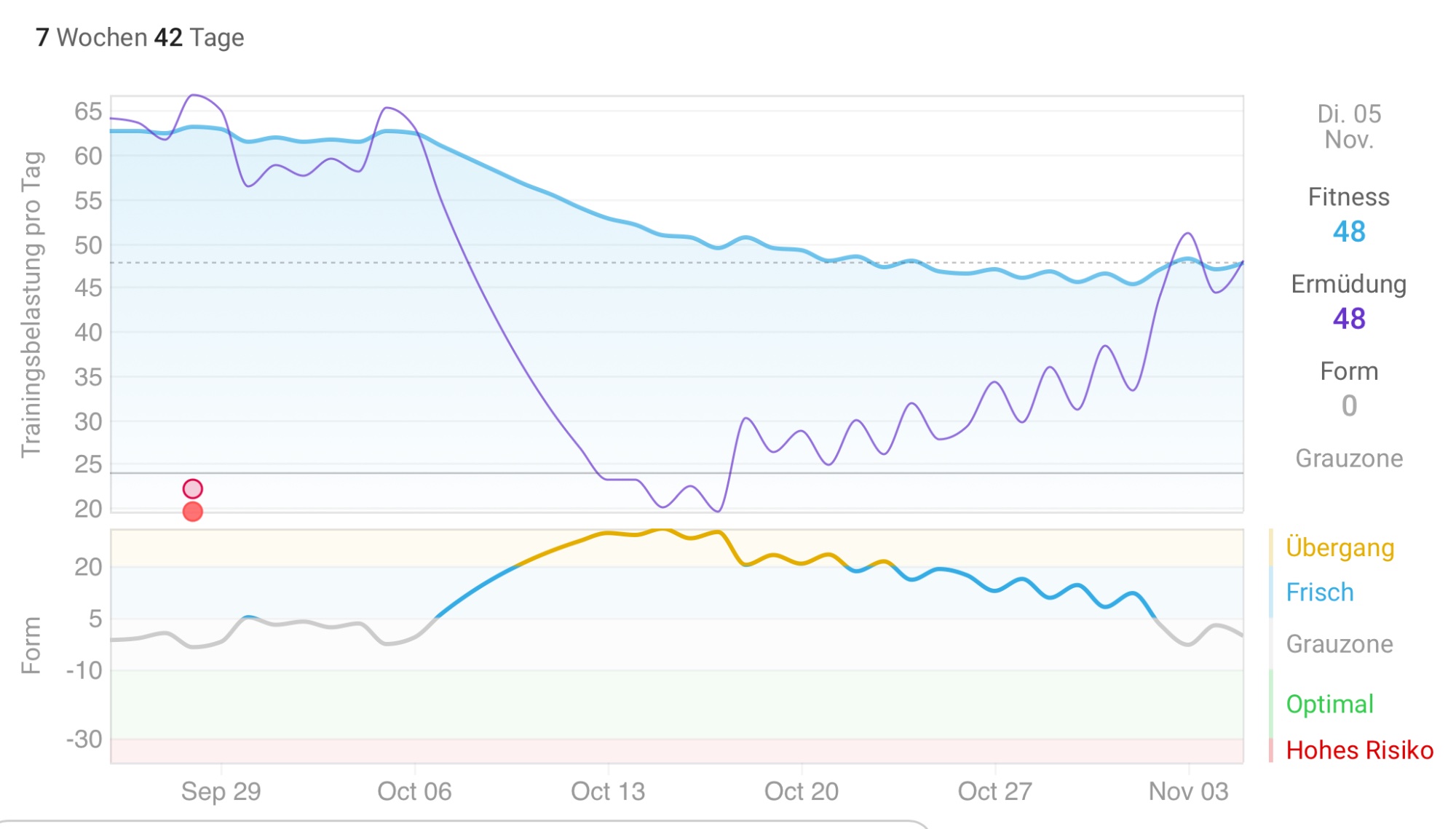Click the "Trainingsbelastung pro Tag" axis title
This screenshot has height=829, width=1456.
pyautogui.click(x=32, y=304)
